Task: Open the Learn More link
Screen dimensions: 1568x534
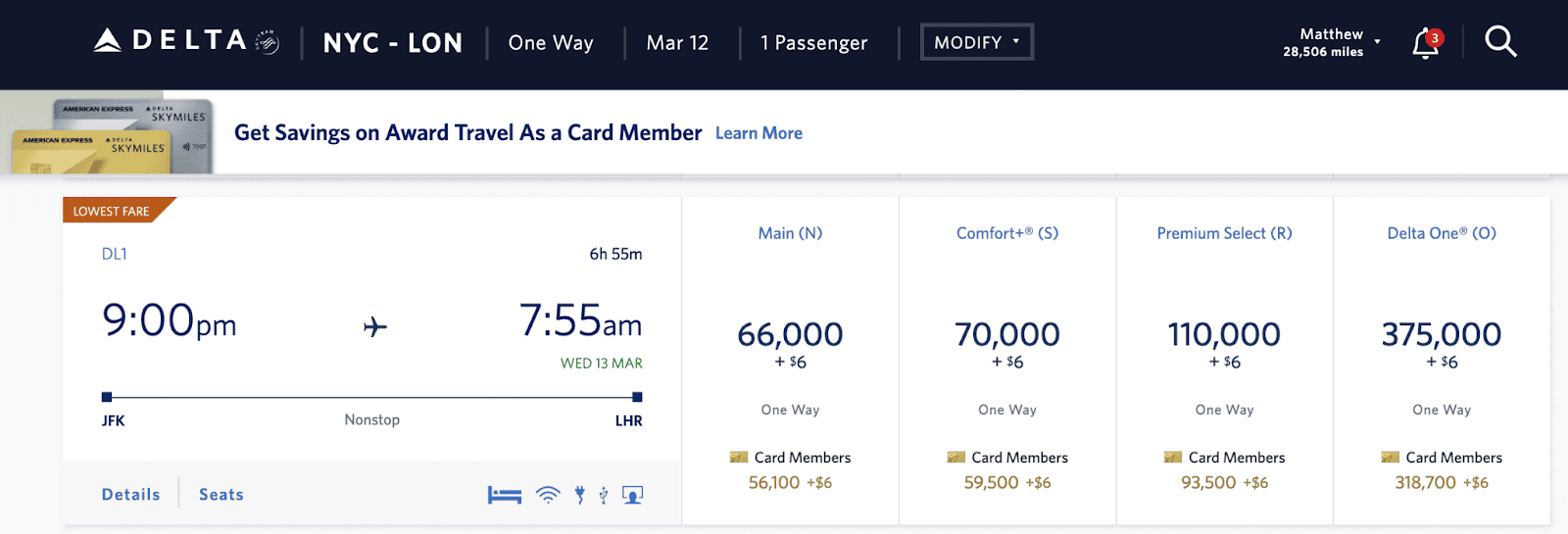Action: tap(759, 133)
